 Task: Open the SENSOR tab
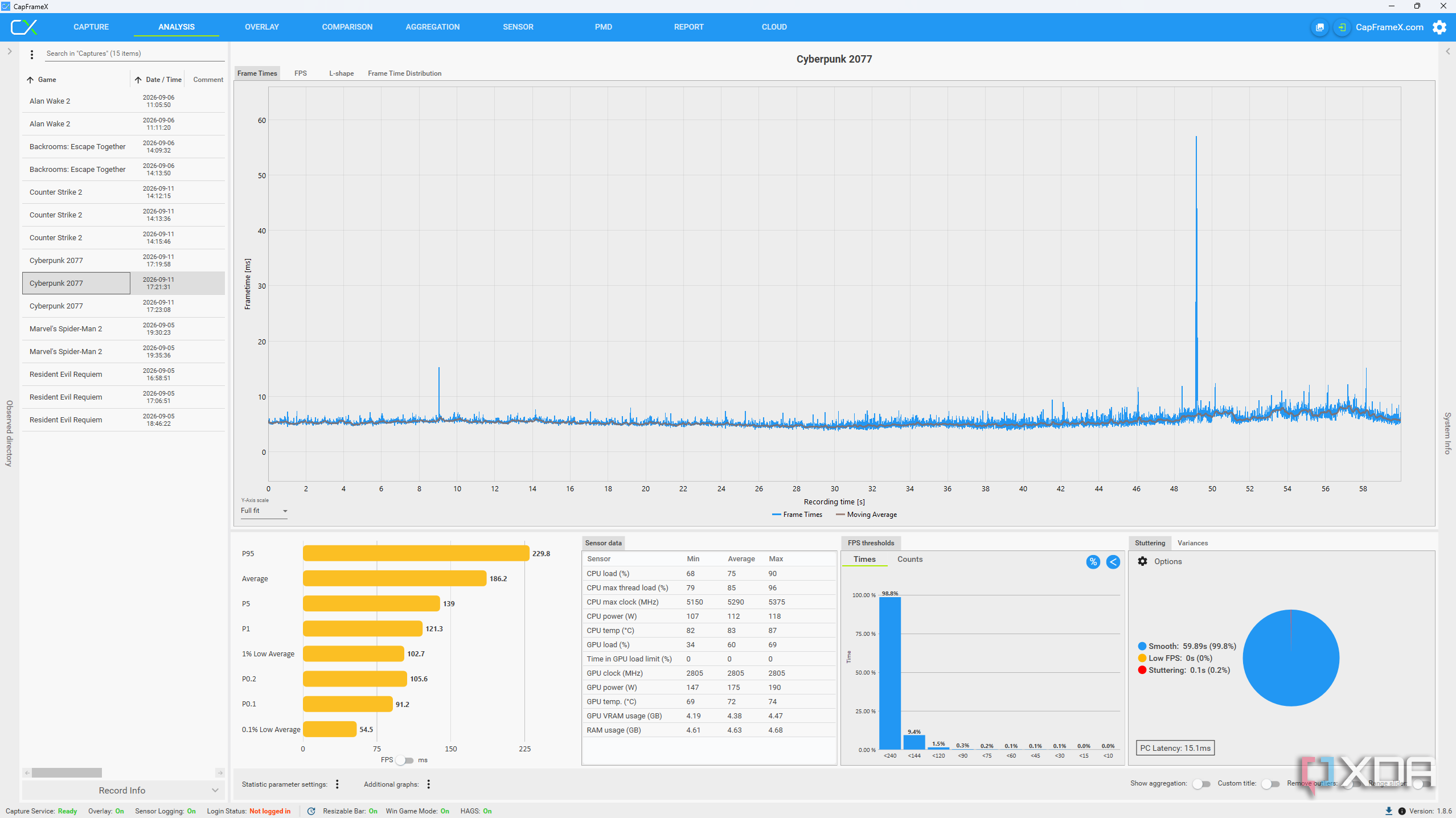(518, 27)
